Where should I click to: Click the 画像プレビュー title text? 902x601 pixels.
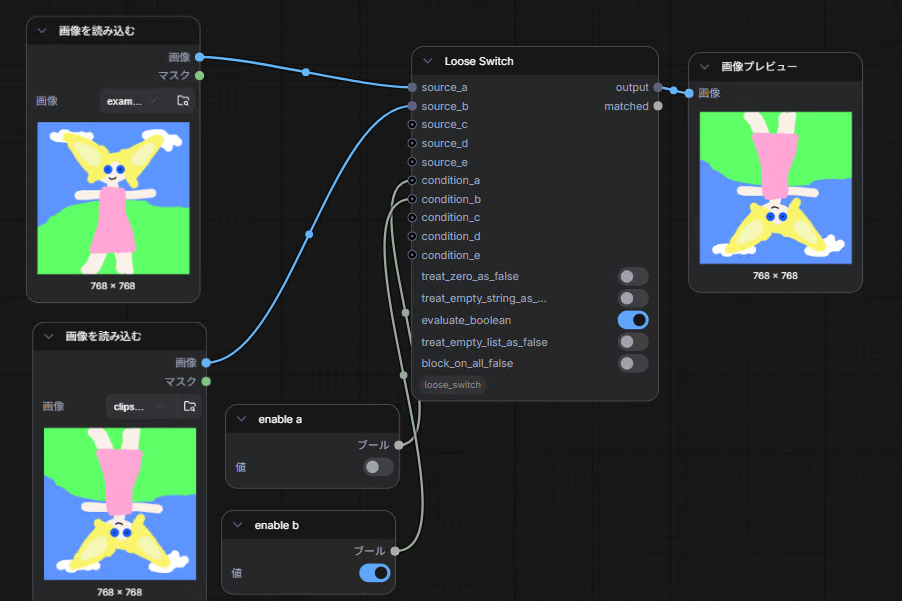pos(759,67)
